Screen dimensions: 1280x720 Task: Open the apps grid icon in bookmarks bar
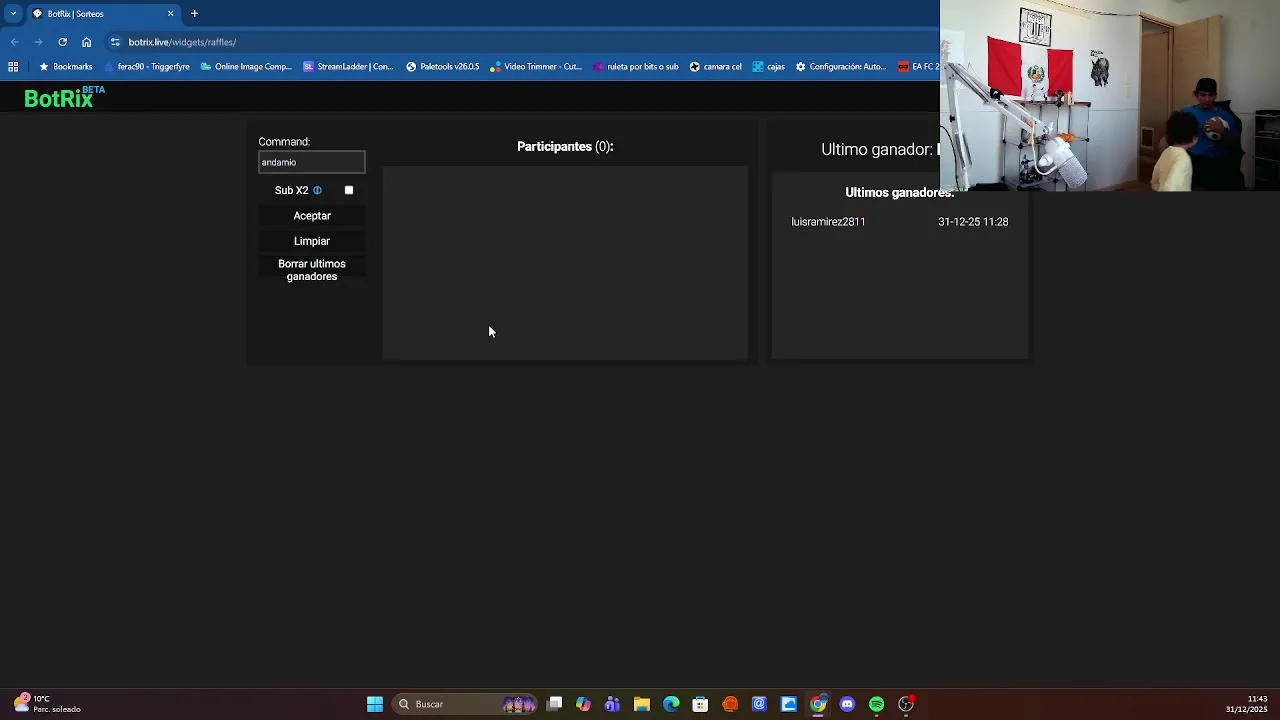click(13, 67)
